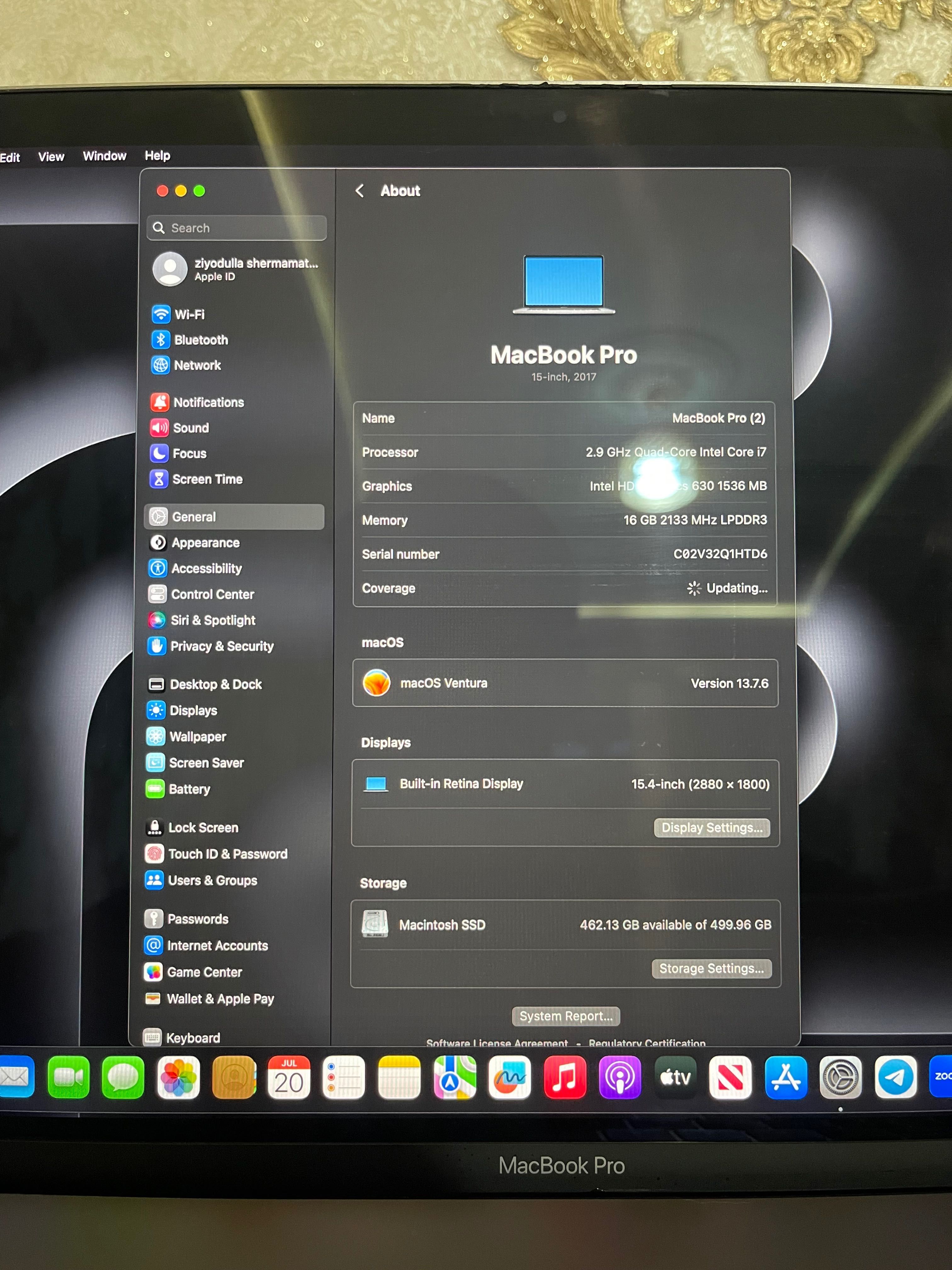Click the Built-in Retina Display row
The width and height of the screenshot is (952, 1270).
[566, 784]
